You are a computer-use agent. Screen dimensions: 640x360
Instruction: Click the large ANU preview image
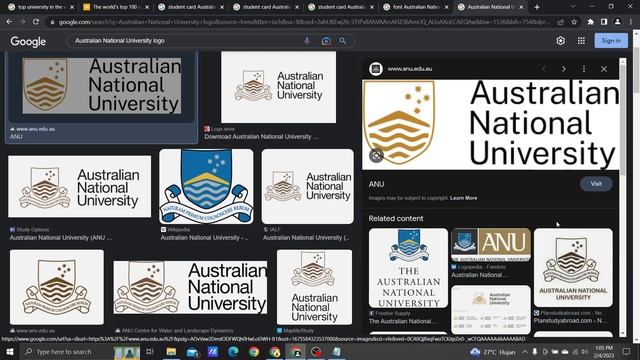click(x=491, y=124)
